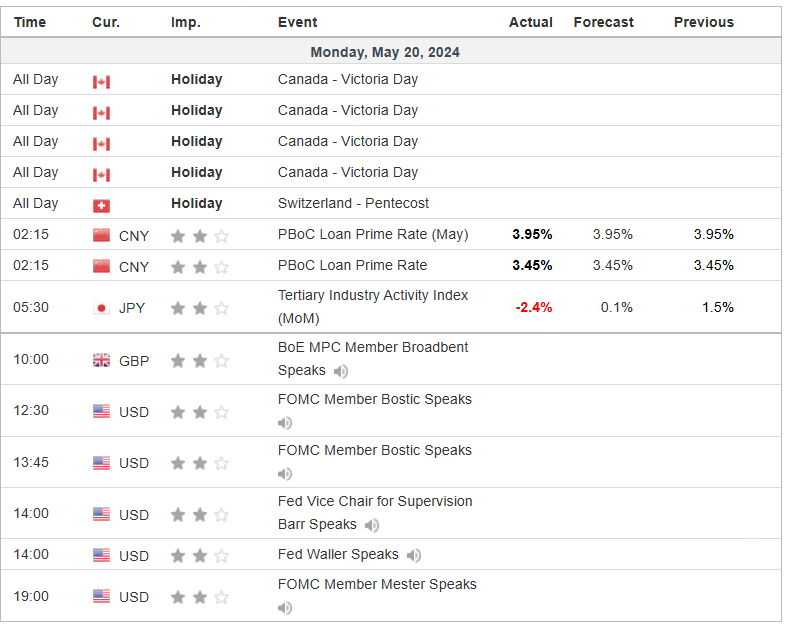Viewport: 791px width, 633px height.
Task: Click the UK flag next to GBP
Action: (x=101, y=360)
